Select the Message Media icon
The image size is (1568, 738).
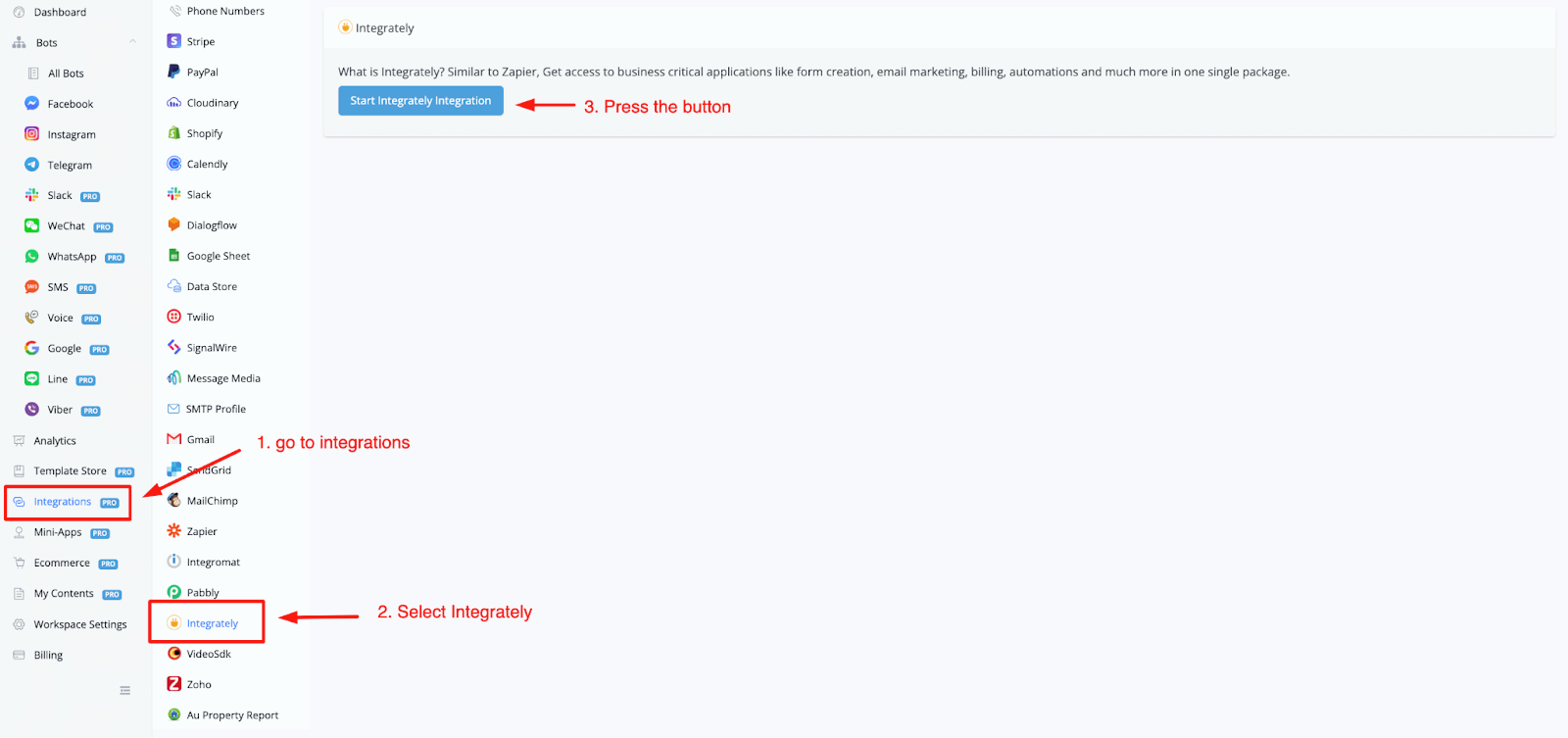point(174,377)
